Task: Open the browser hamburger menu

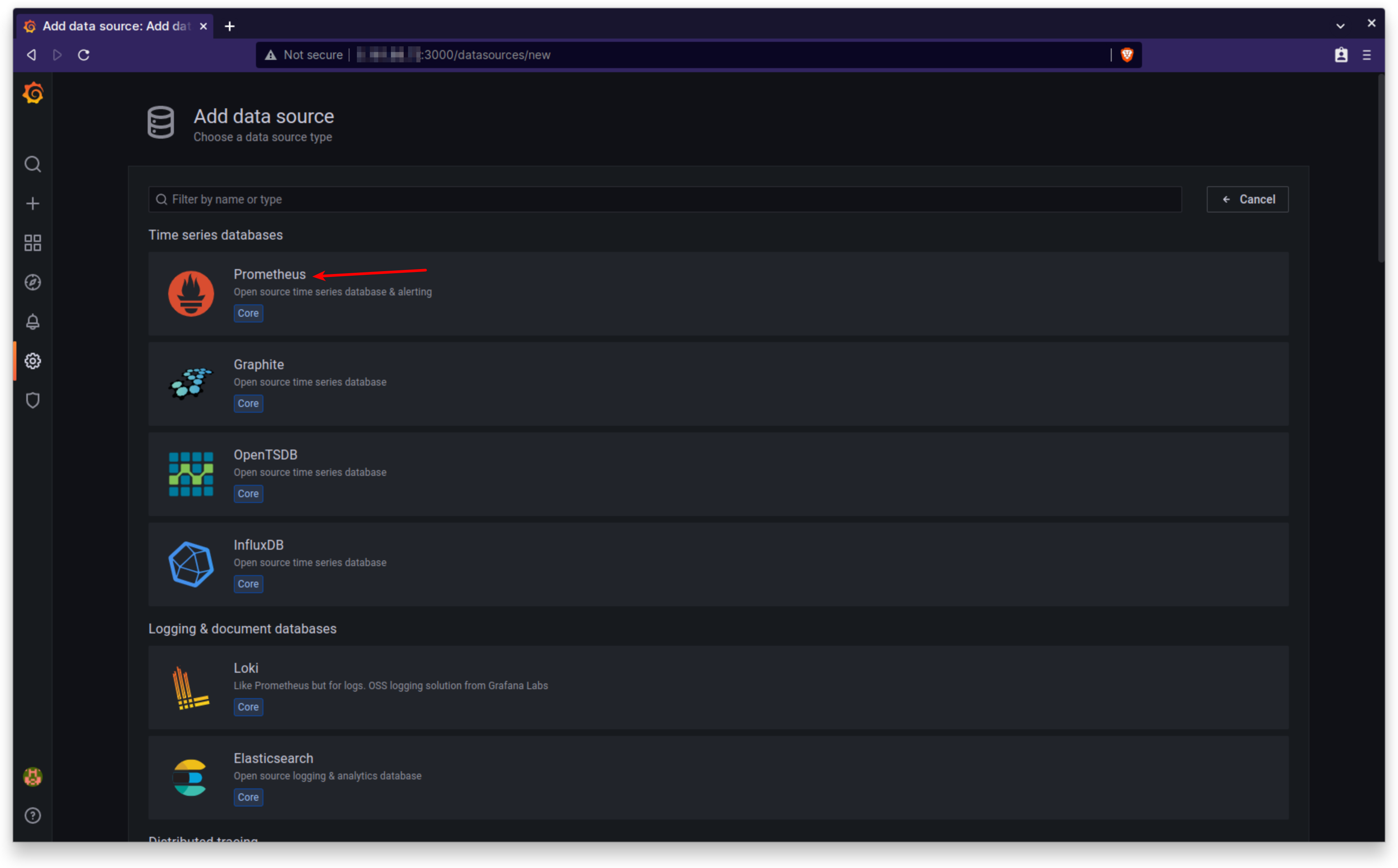Action: click(x=1366, y=55)
